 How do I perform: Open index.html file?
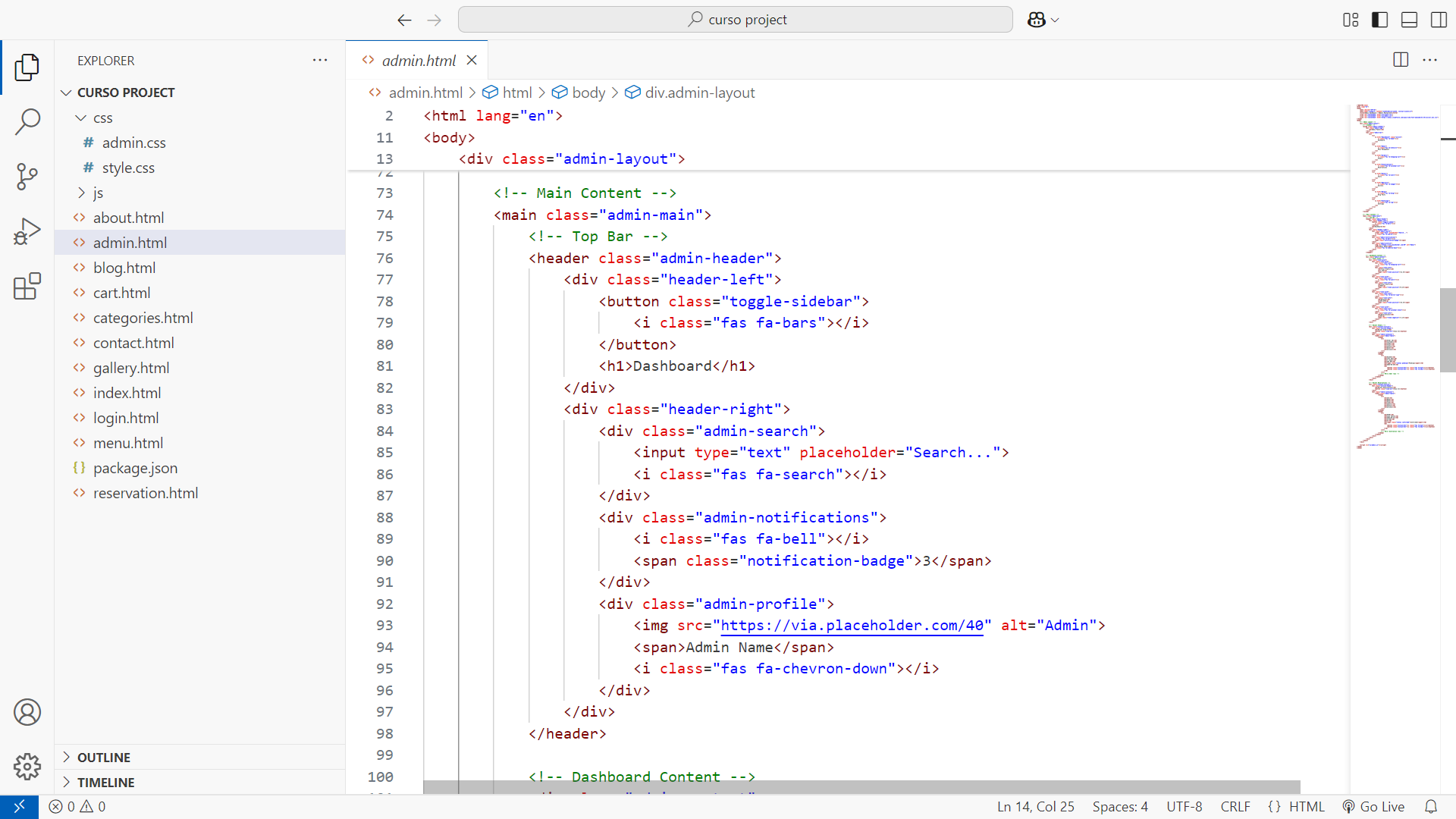200,393
